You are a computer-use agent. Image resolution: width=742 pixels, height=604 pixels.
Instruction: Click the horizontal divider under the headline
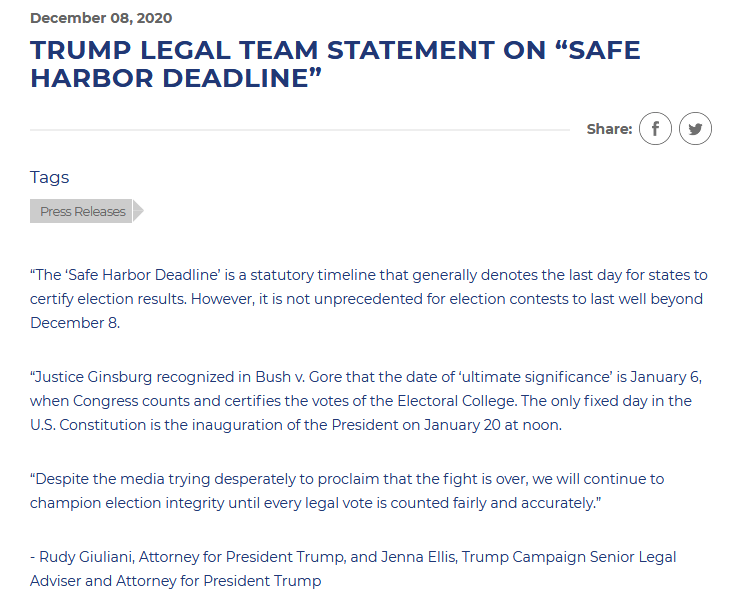[300, 129]
